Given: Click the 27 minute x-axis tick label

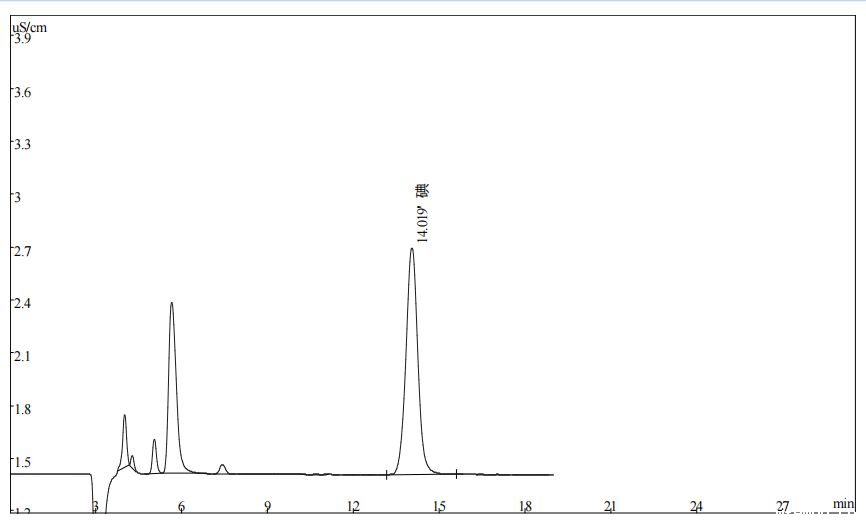Looking at the screenshot, I should [782, 507].
